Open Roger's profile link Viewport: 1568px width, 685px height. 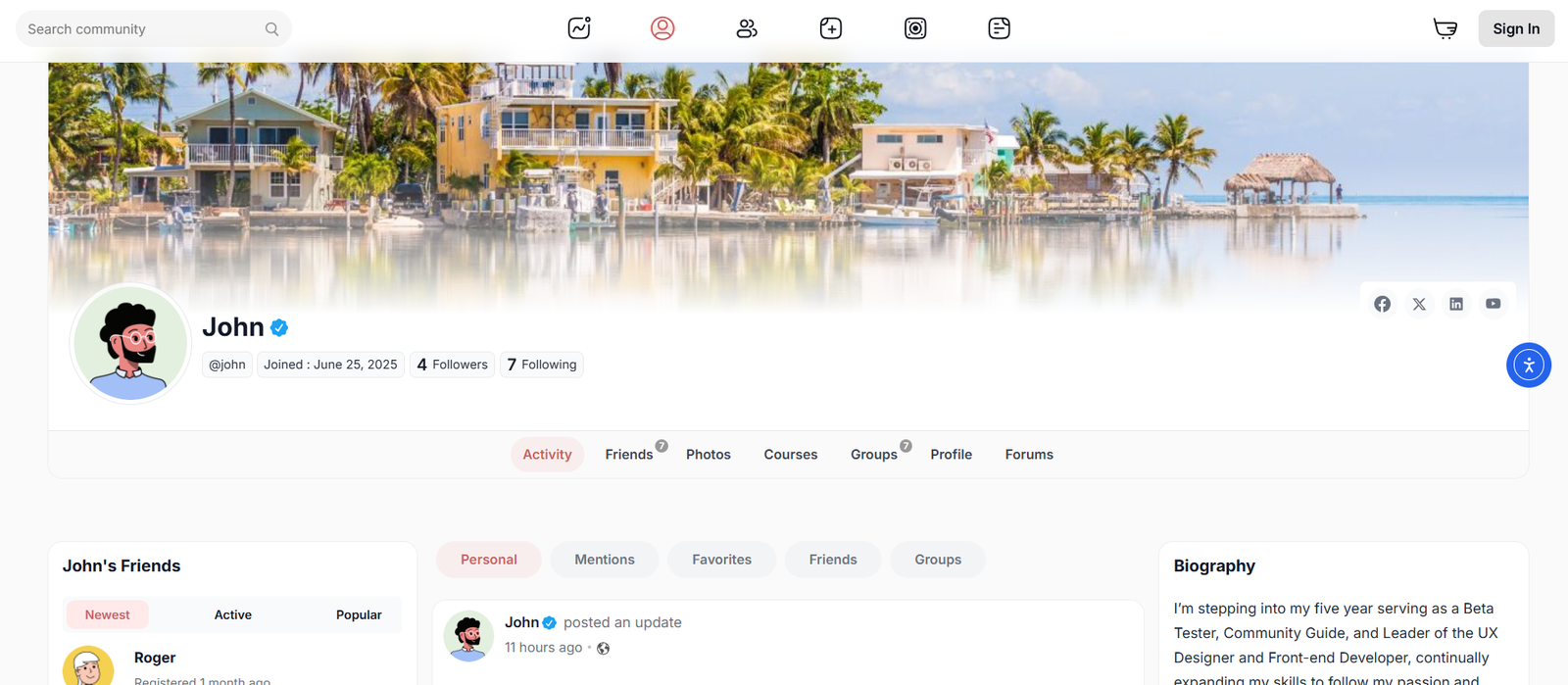click(155, 658)
